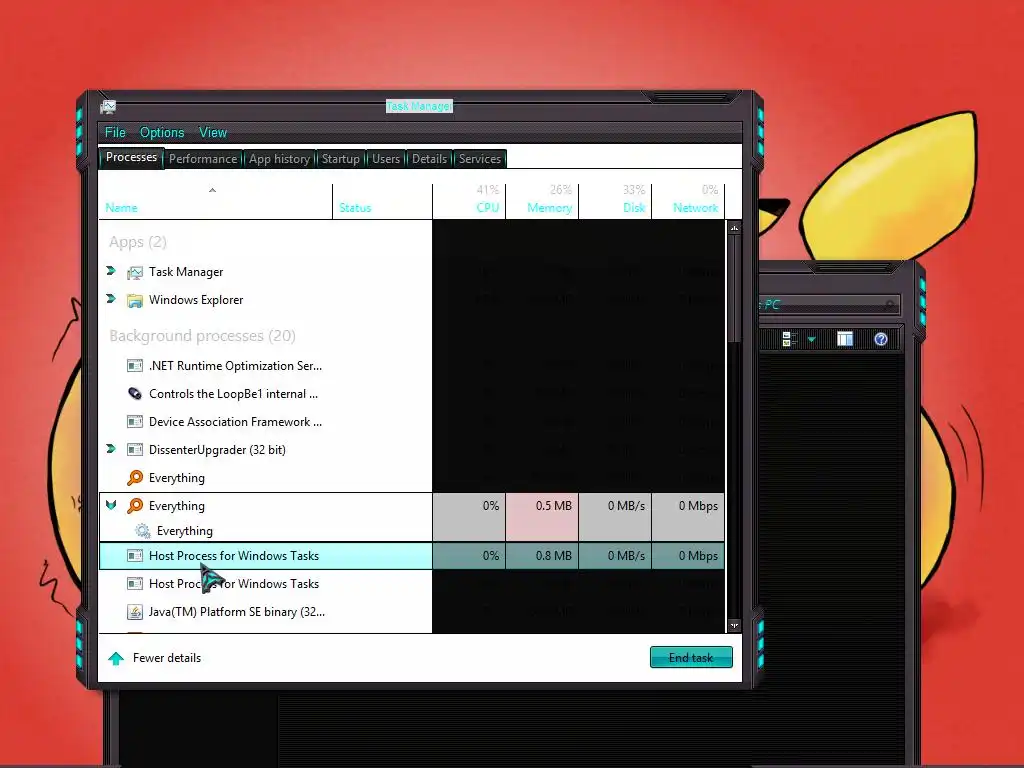Switch to the Startup tab
This screenshot has width=1024, height=768.
tap(341, 159)
